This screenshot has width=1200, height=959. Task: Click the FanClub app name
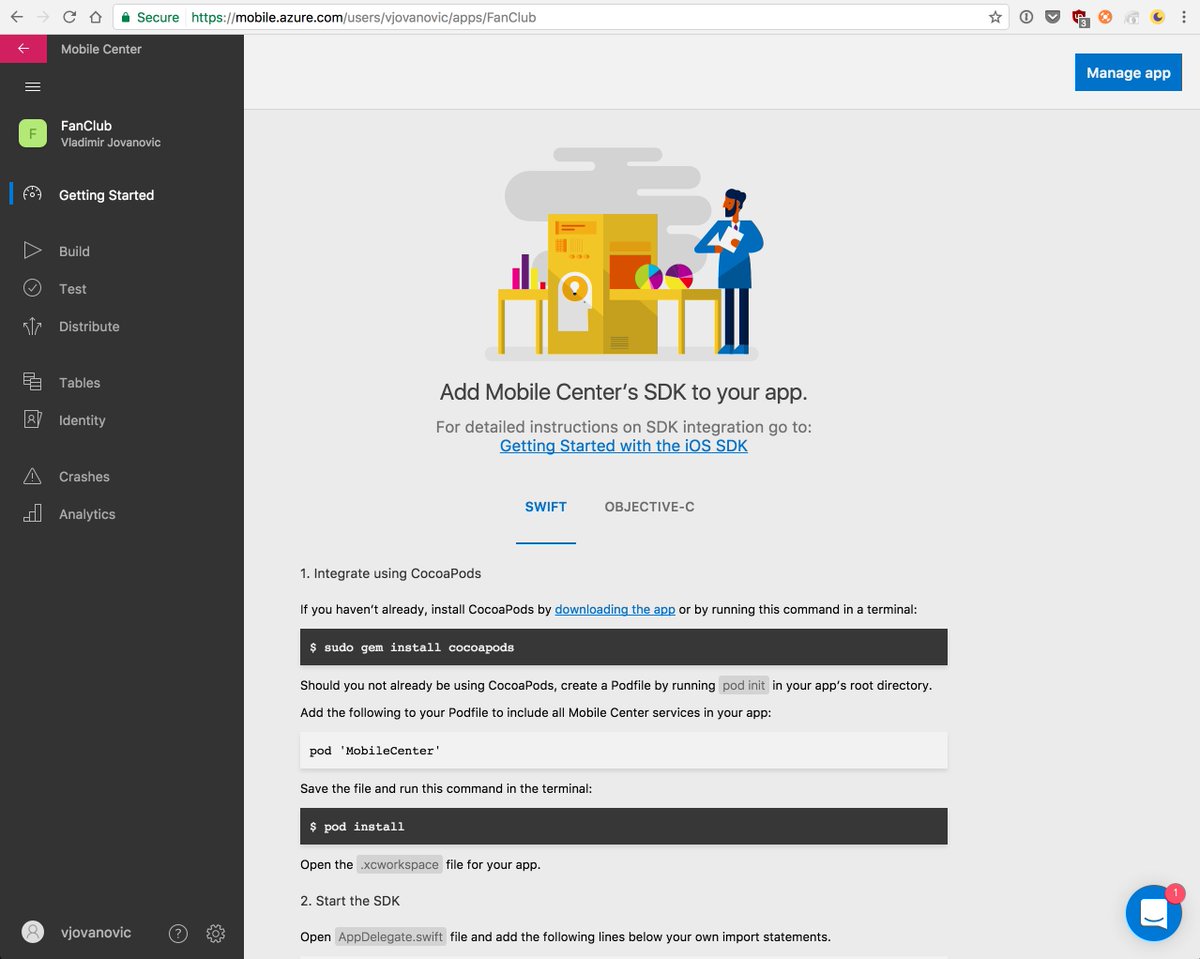tap(86, 126)
